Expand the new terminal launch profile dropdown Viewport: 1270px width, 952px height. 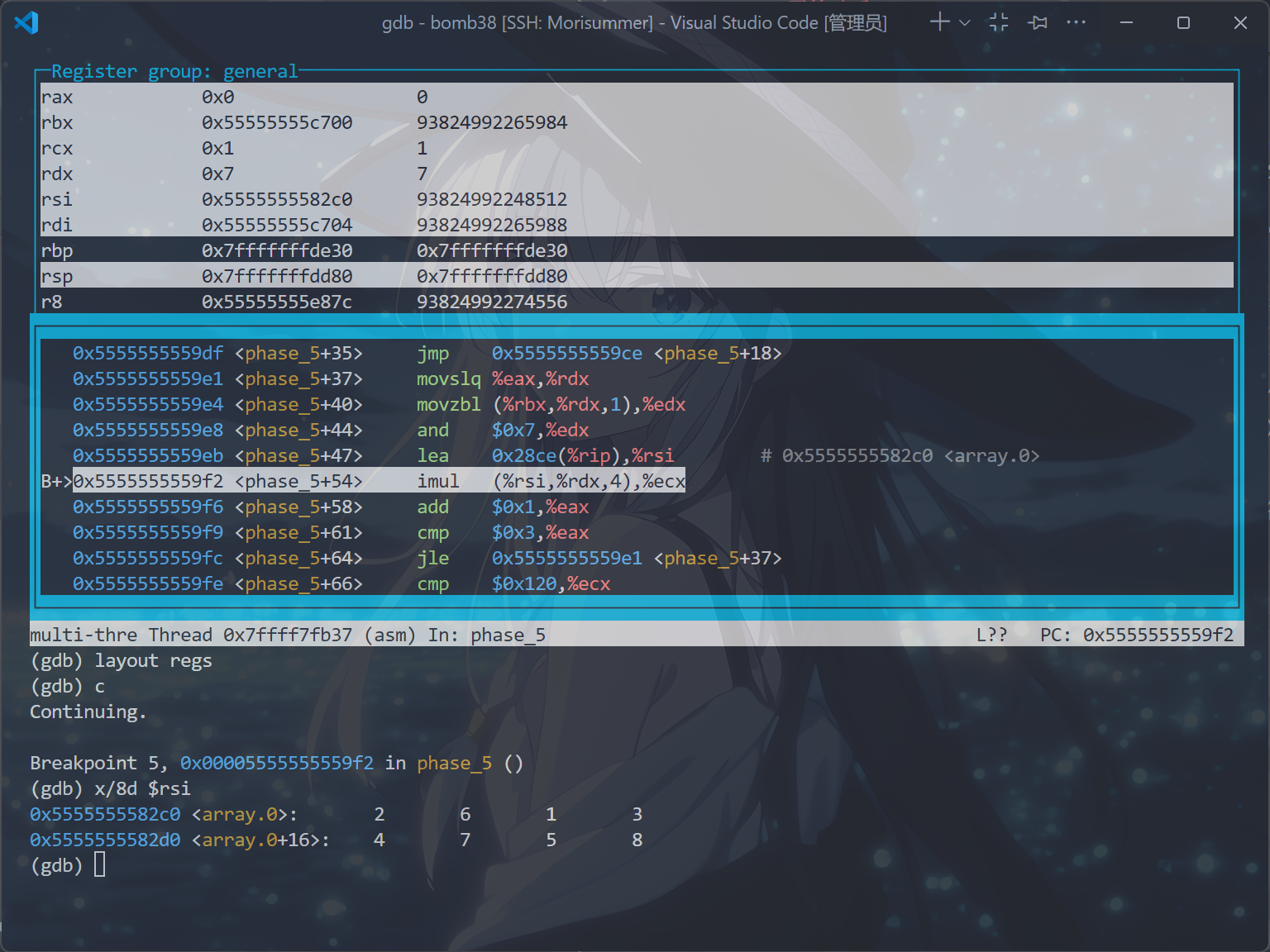pos(964,23)
